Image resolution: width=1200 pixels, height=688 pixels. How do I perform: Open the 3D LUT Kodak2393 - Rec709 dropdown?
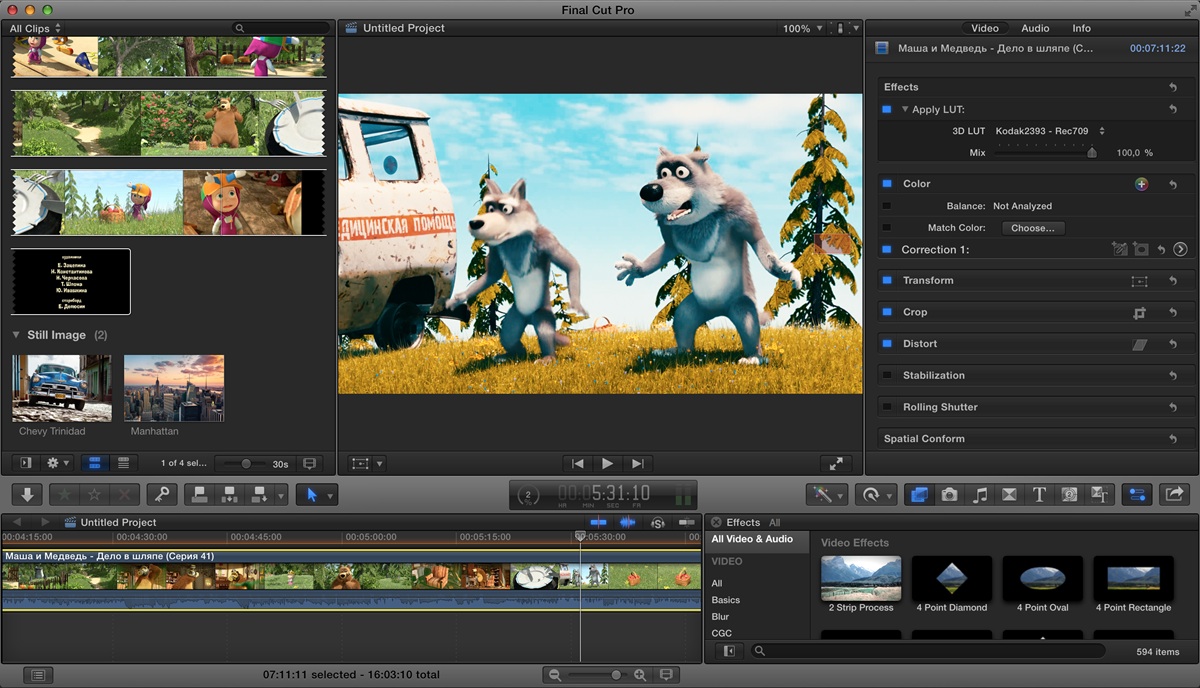pyautogui.click(x=1050, y=131)
